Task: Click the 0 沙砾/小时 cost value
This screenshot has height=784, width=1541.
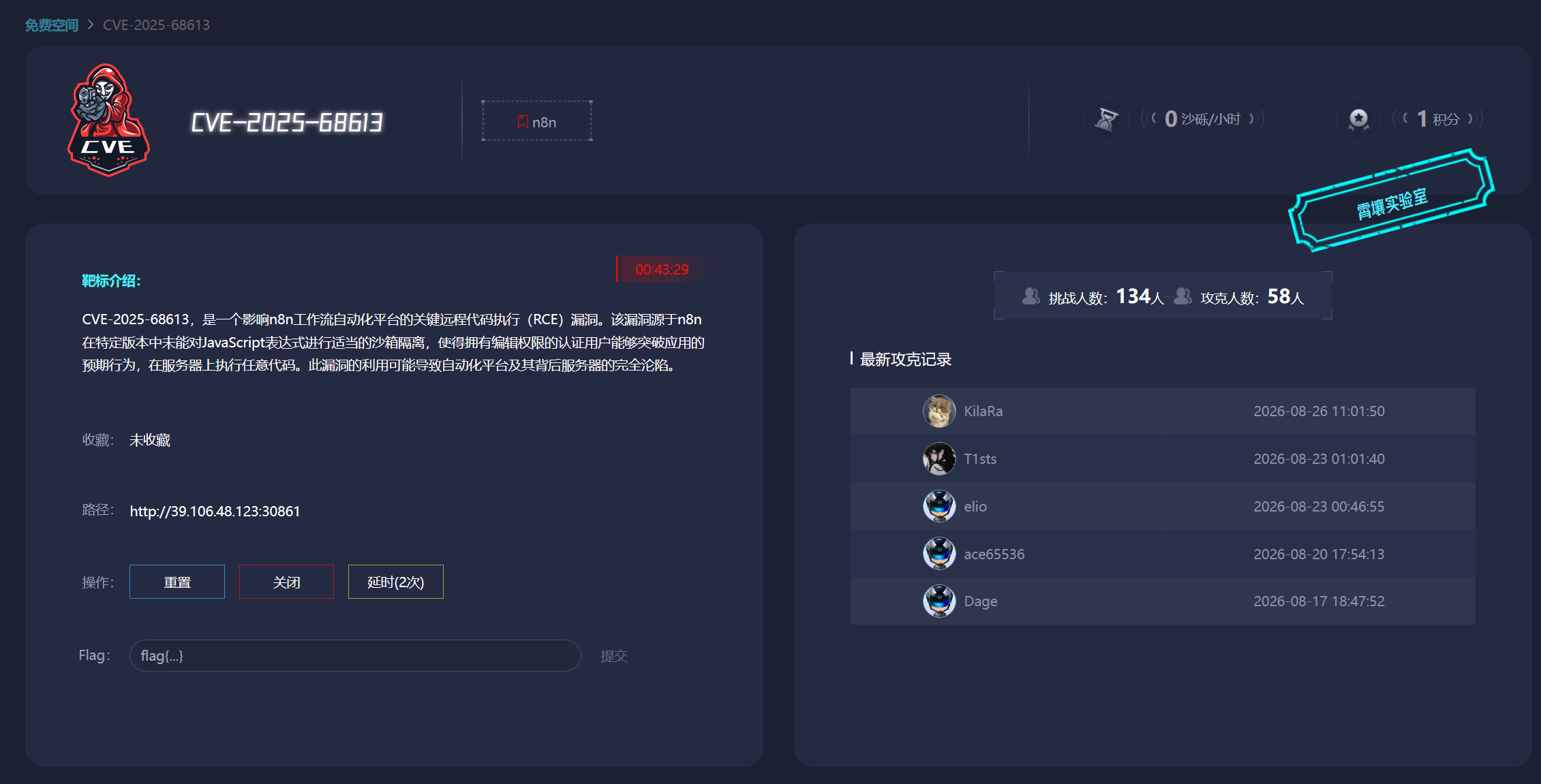Action: click(1202, 119)
